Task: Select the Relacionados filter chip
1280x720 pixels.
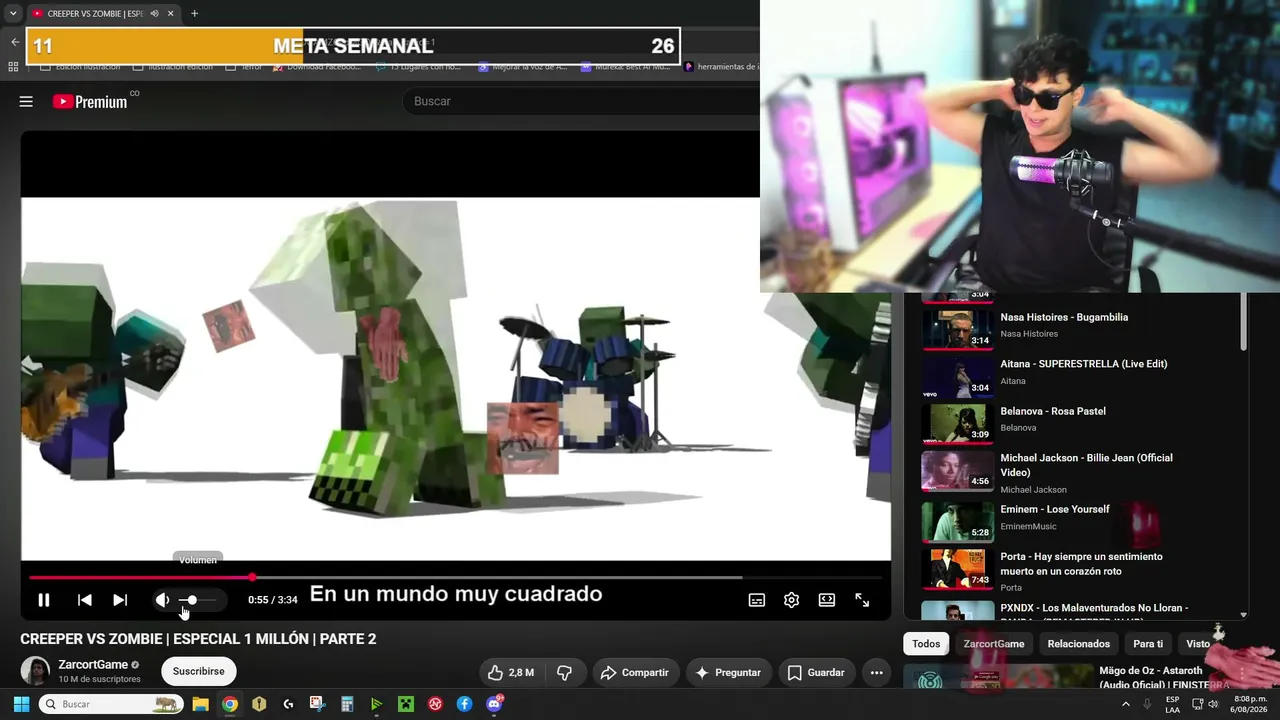Action: [1079, 644]
